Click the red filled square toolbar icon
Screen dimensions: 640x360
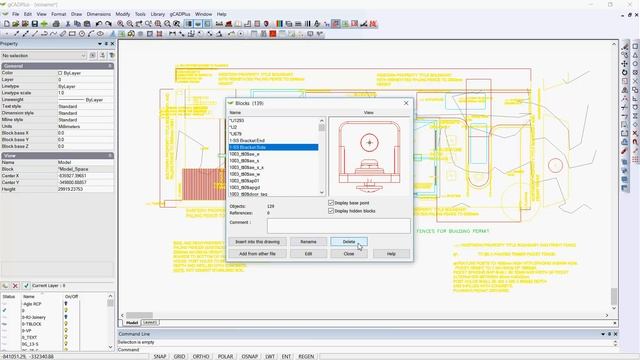point(273,34)
